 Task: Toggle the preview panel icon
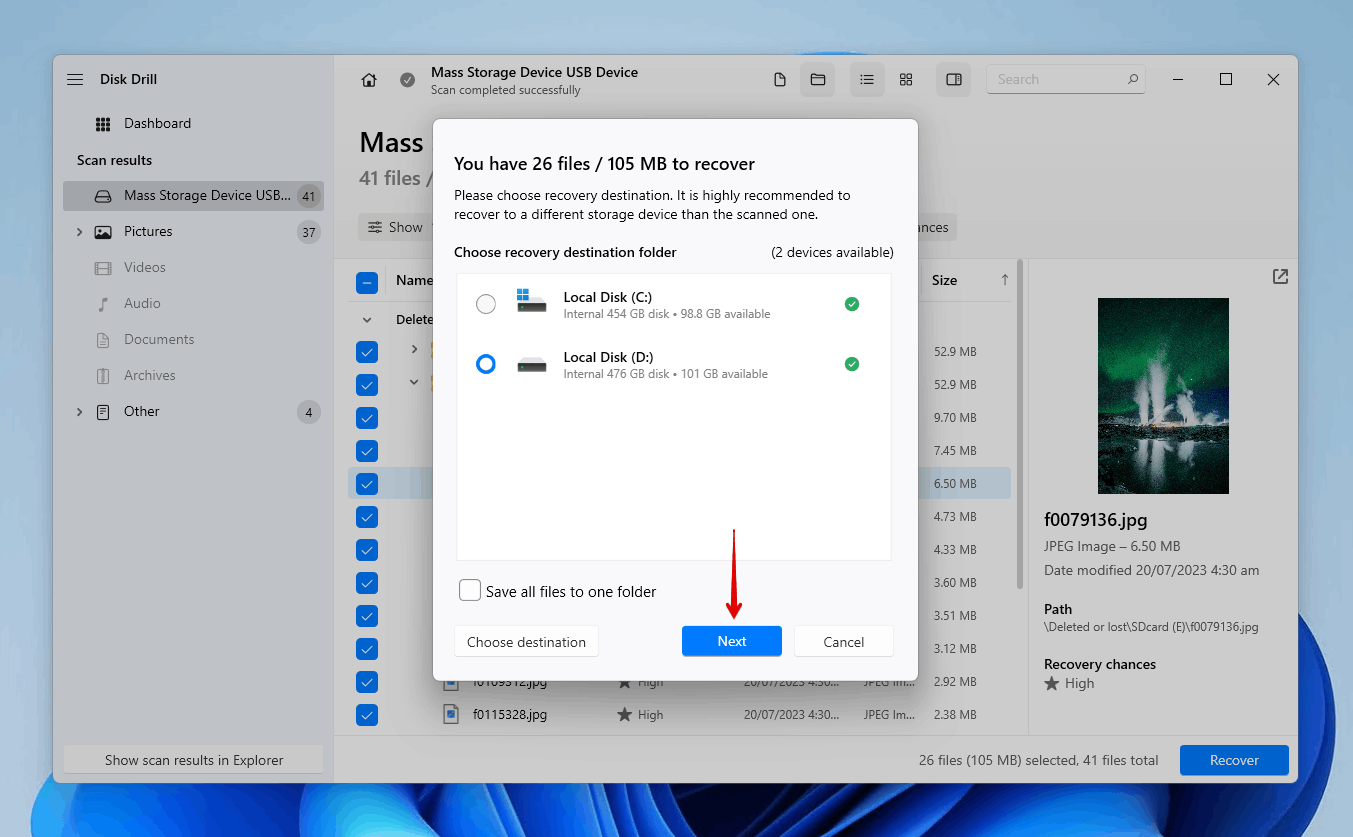pyautogui.click(x=954, y=80)
